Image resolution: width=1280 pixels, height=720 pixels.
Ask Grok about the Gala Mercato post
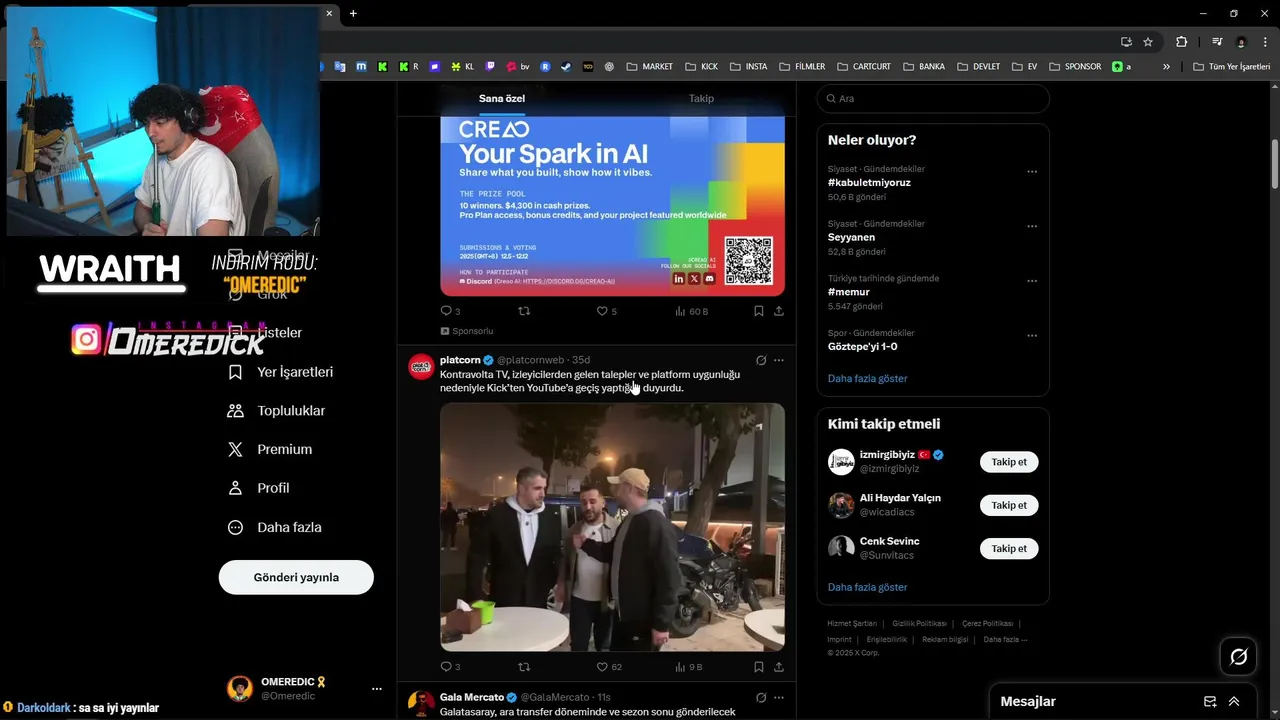pos(761,697)
